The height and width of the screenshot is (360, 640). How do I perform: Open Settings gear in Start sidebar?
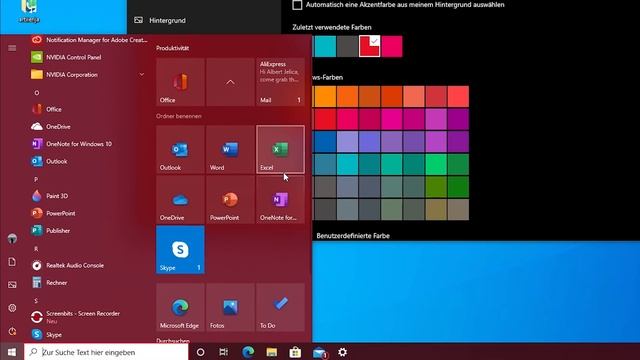click(x=12, y=308)
